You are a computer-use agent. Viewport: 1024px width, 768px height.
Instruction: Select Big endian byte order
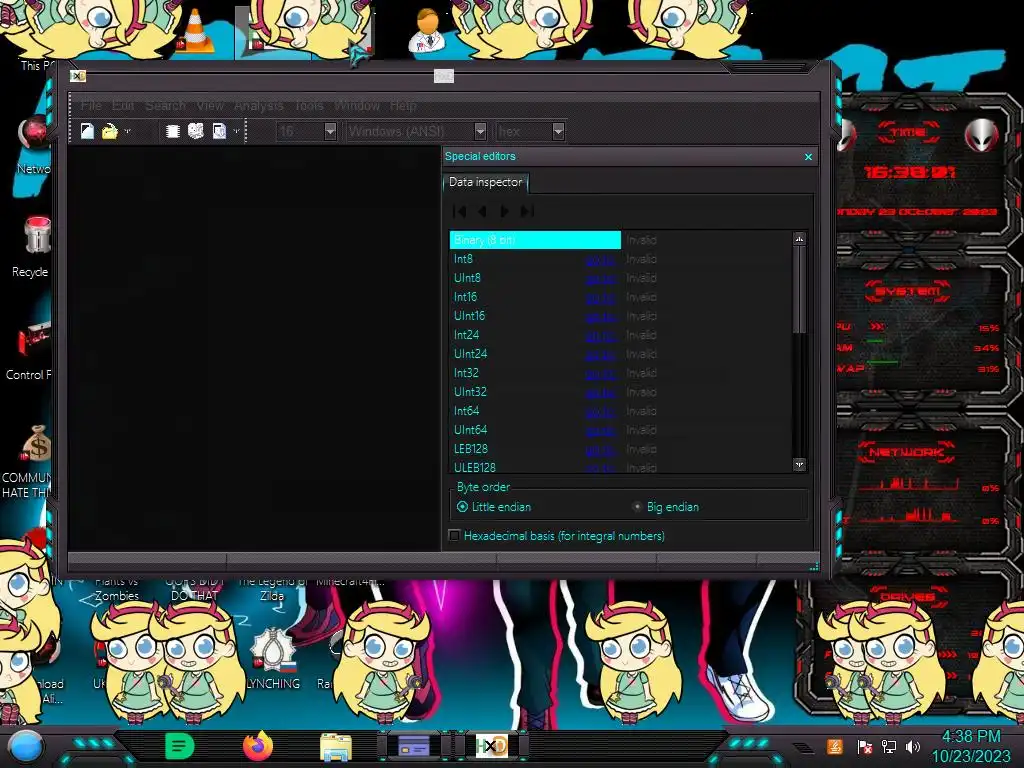(x=665, y=507)
